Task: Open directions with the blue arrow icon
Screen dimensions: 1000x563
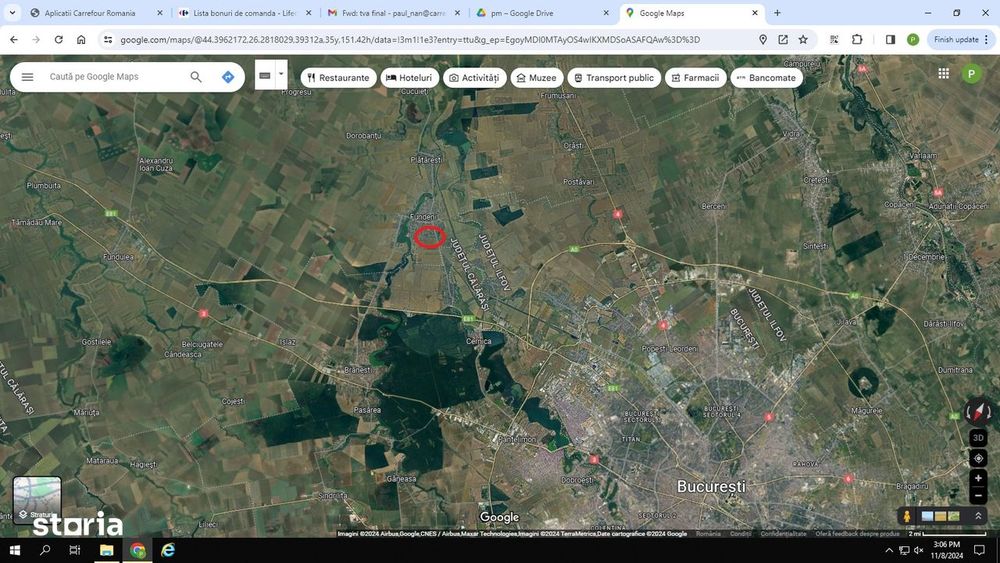Action: point(228,77)
